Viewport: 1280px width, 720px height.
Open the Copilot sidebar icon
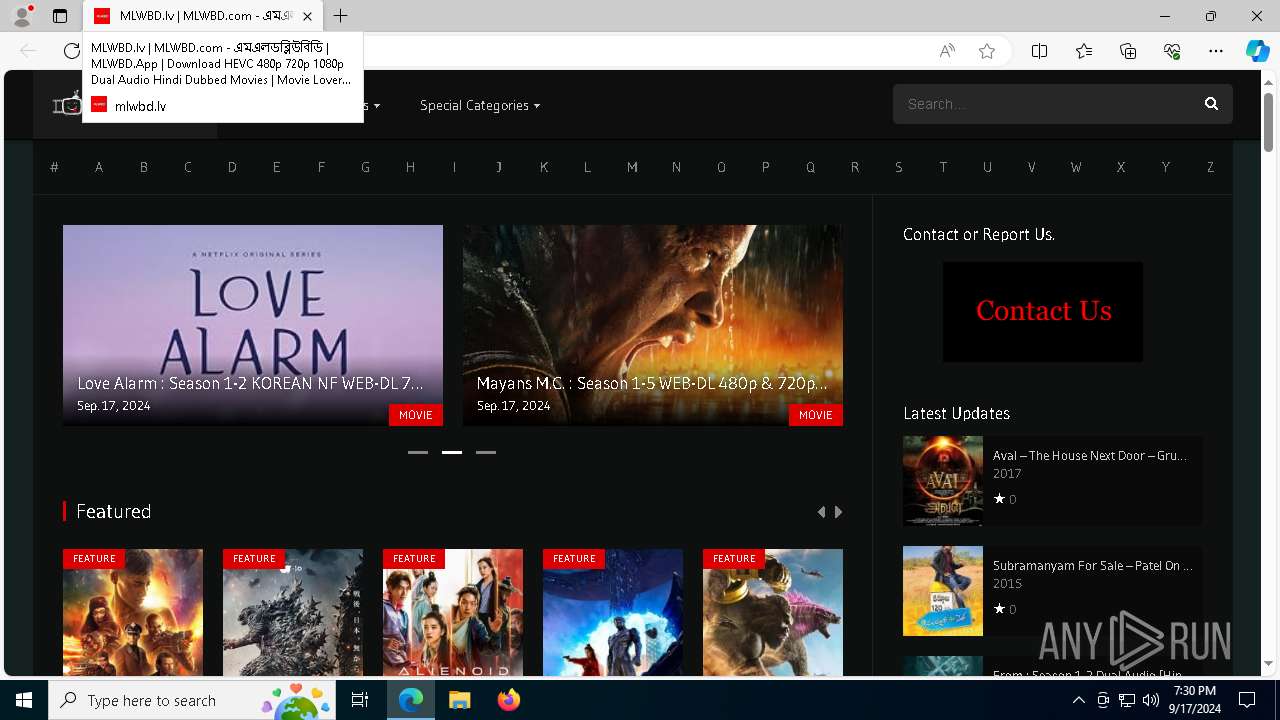tap(1257, 51)
